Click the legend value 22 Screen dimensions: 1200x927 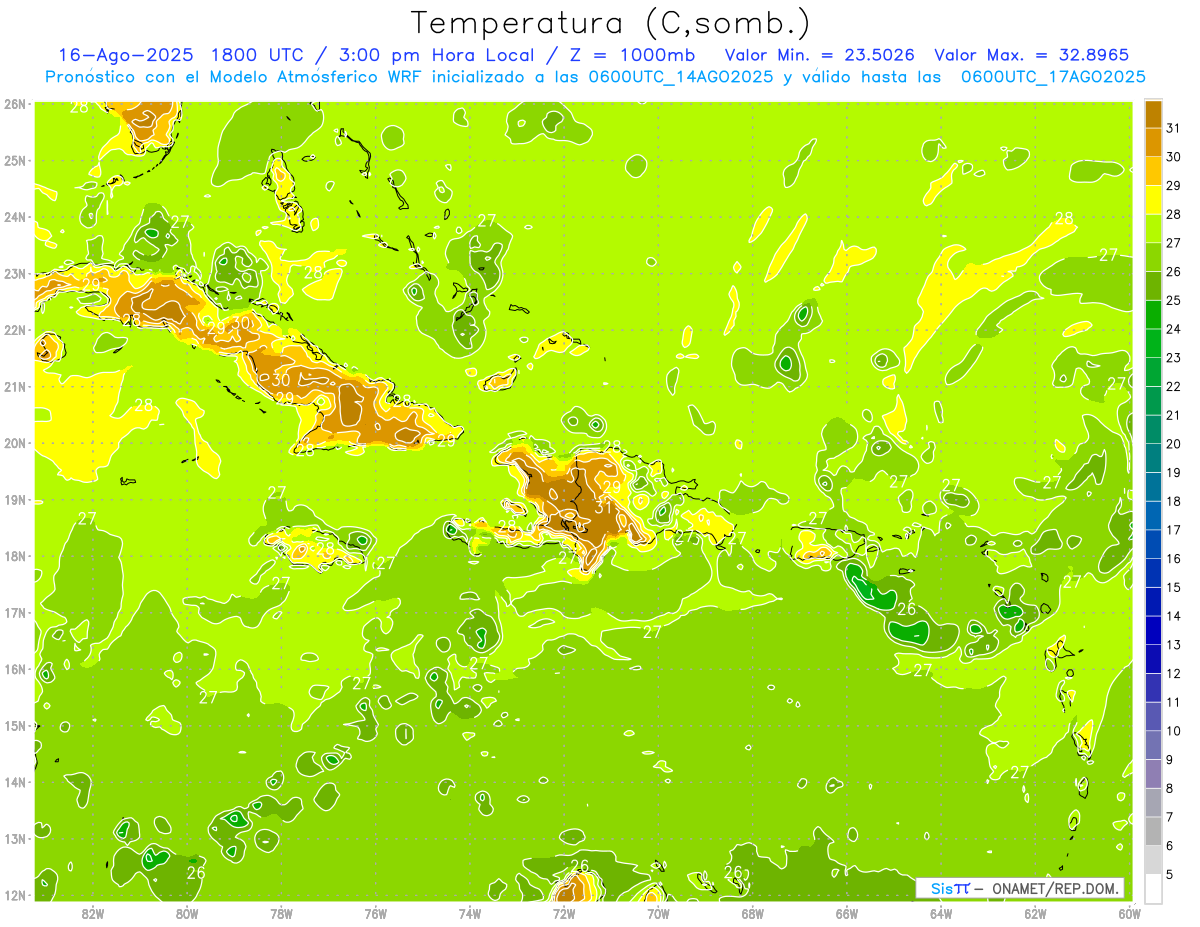(1174, 386)
